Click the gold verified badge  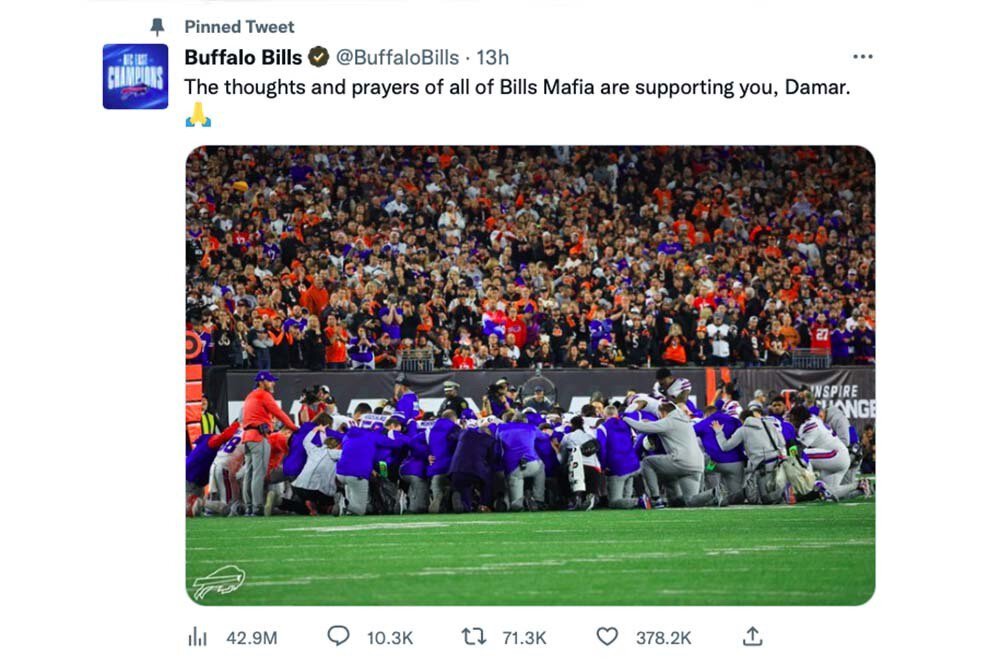318,57
